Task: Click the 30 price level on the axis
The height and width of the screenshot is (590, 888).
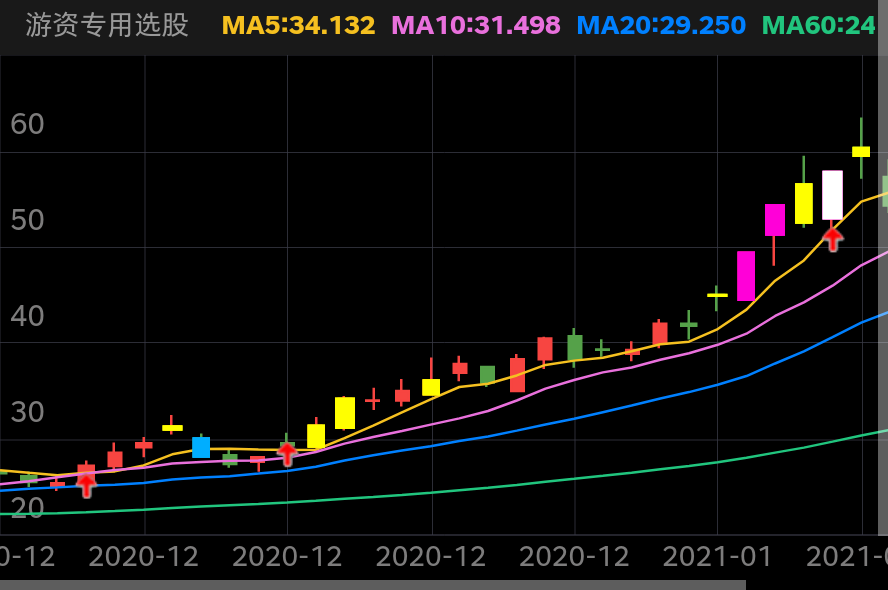Action: click(x=29, y=413)
